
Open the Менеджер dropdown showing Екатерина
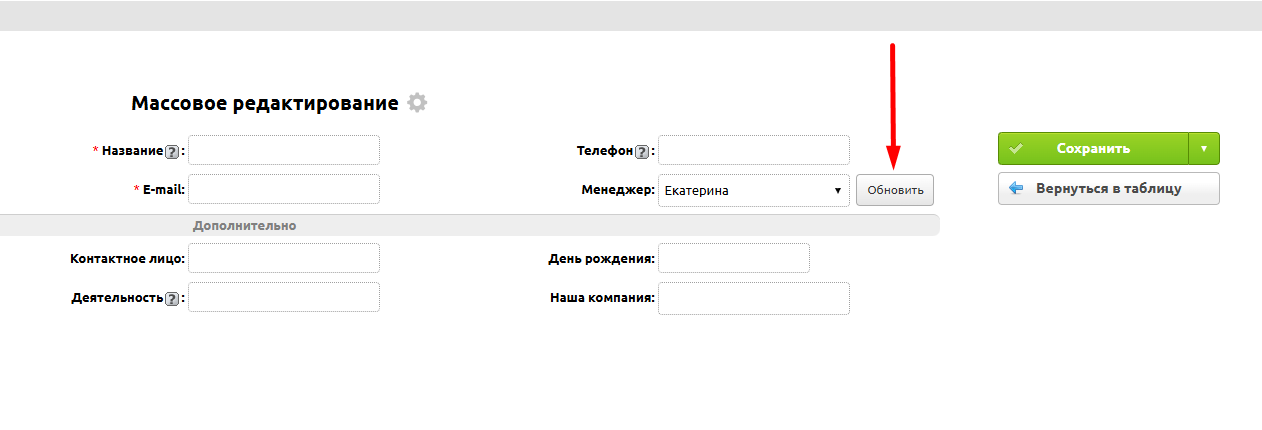pyautogui.click(x=753, y=190)
